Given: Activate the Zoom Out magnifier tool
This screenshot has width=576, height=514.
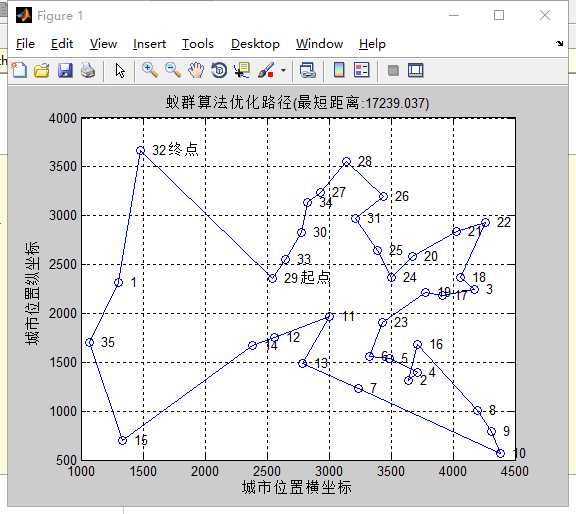Looking at the screenshot, I should coord(173,70).
